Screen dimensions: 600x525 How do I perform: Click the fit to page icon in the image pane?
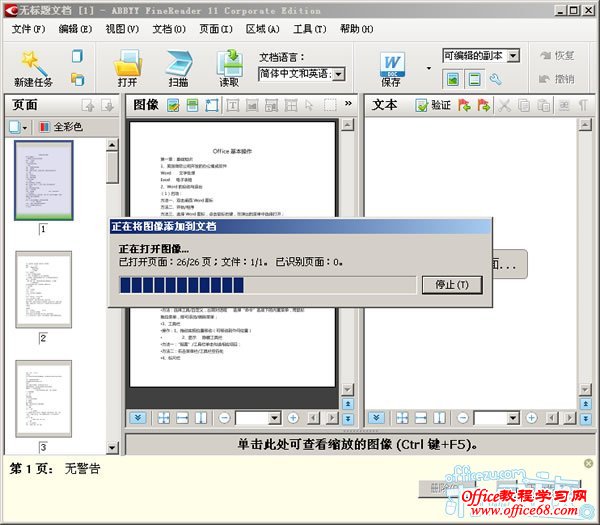click(x=164, y=418)
